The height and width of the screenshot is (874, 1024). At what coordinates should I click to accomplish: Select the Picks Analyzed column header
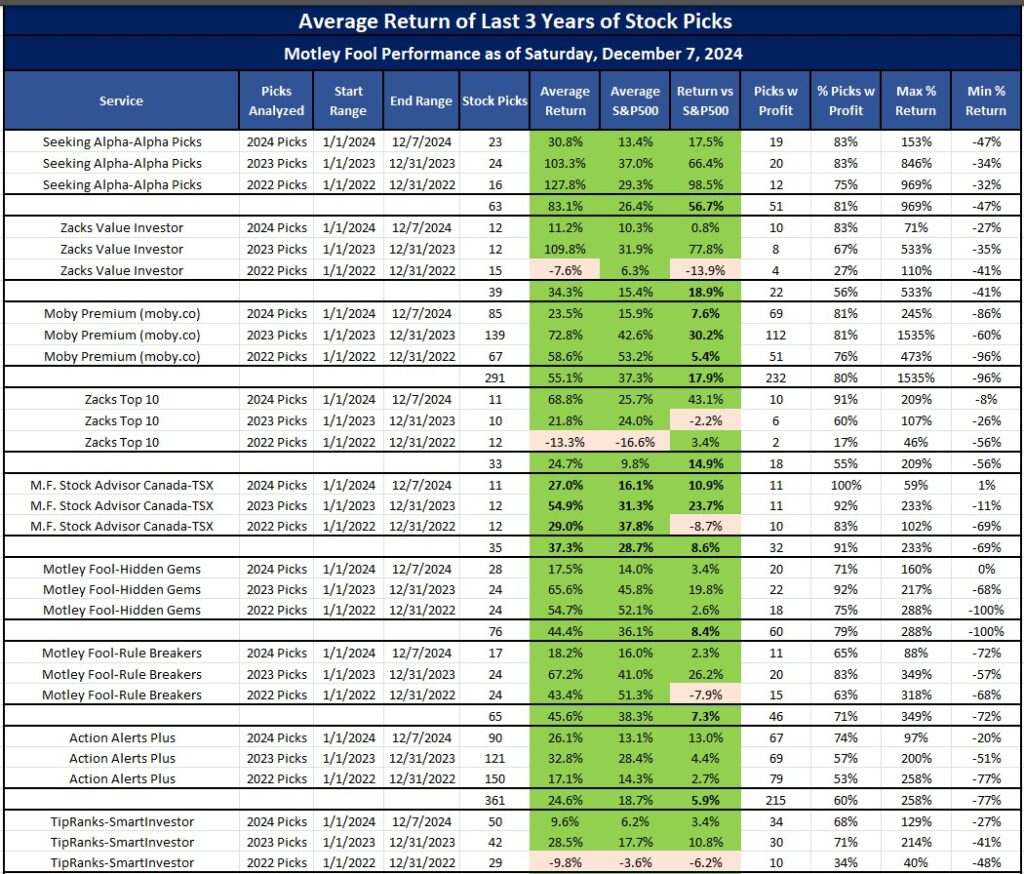pyautogui.click(x=276, y=100)
